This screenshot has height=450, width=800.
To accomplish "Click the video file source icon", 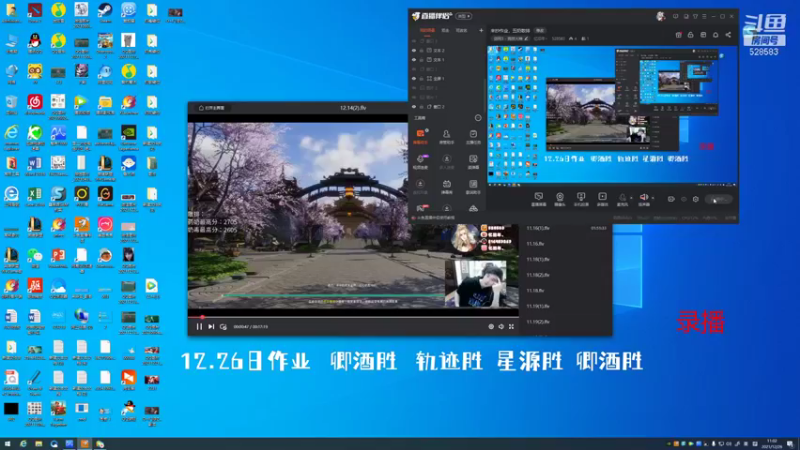I will coord(602,199).
